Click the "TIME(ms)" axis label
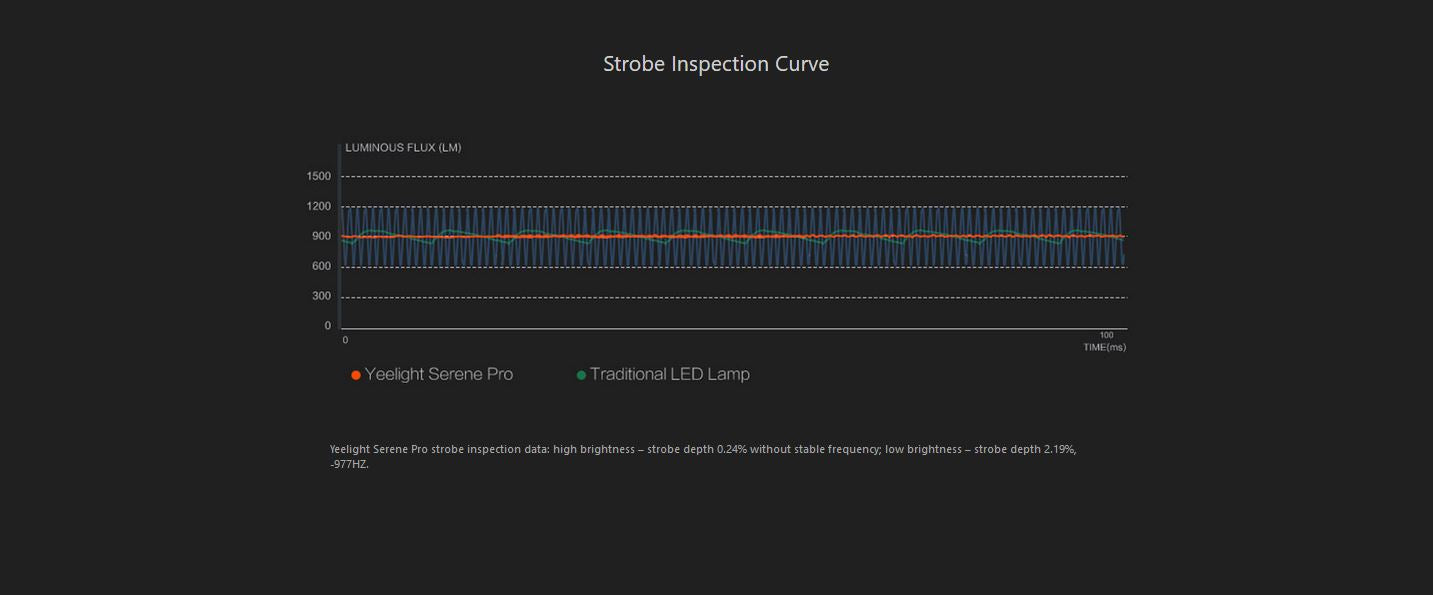This screenshot has height=595, width=1435. point(1104,347)
